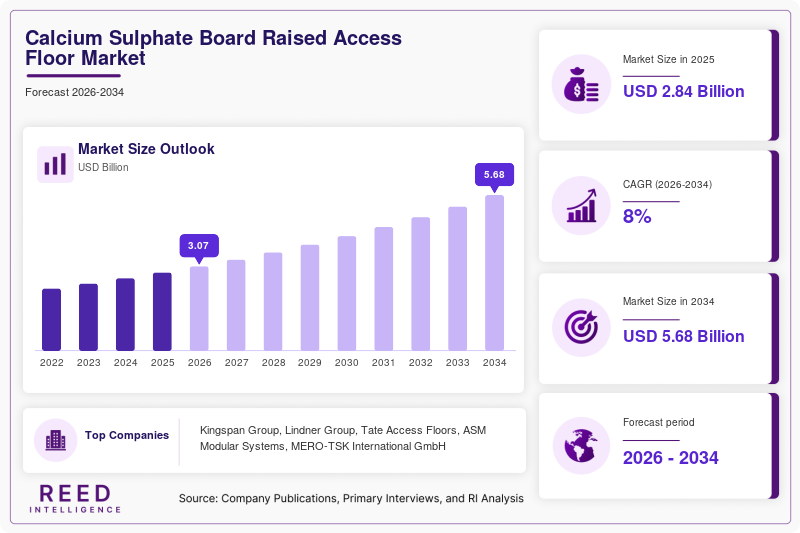Select the 2033 bar in the chart

pos(458,279)
